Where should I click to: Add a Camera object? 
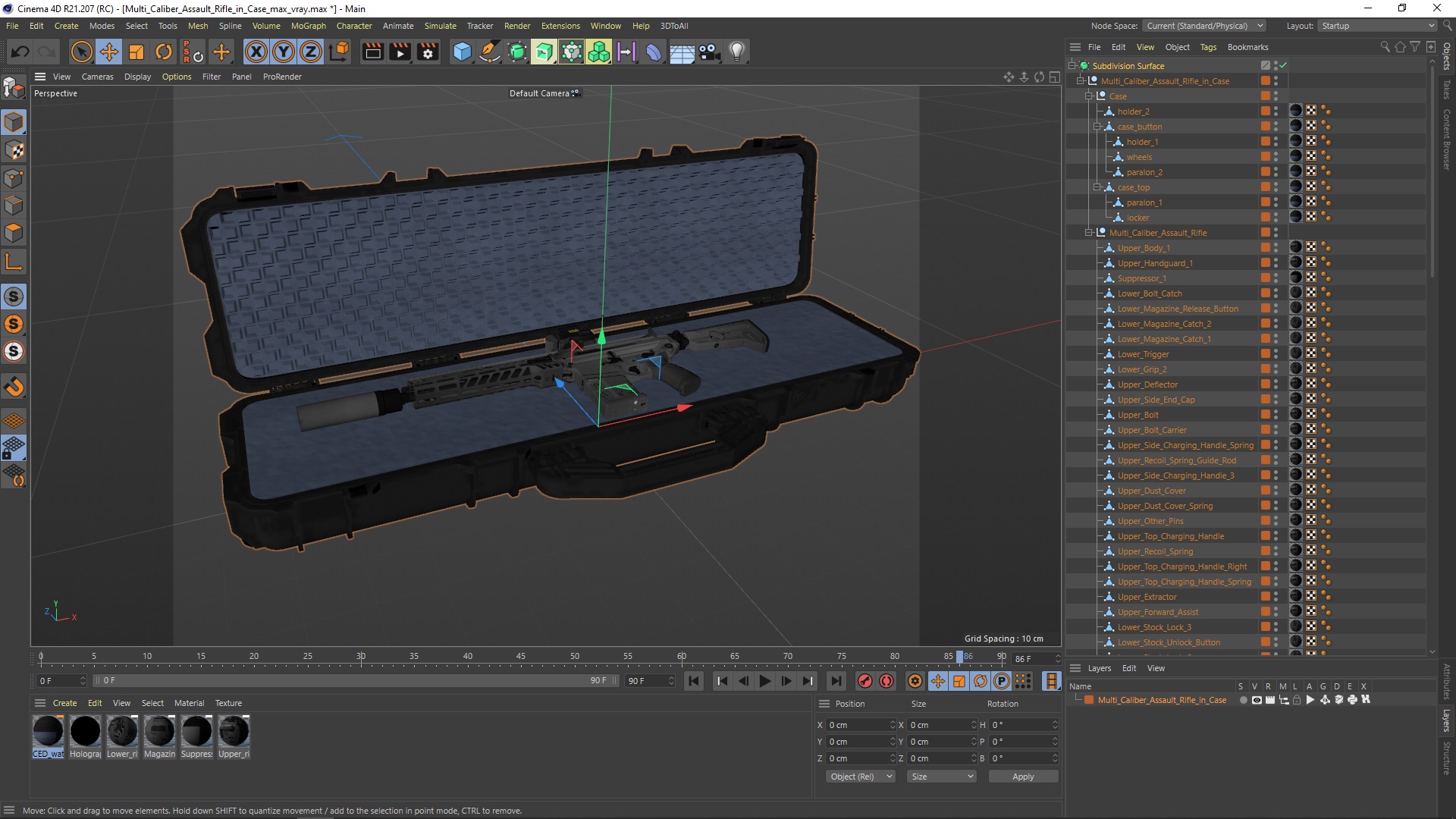[x=709, y=52]
